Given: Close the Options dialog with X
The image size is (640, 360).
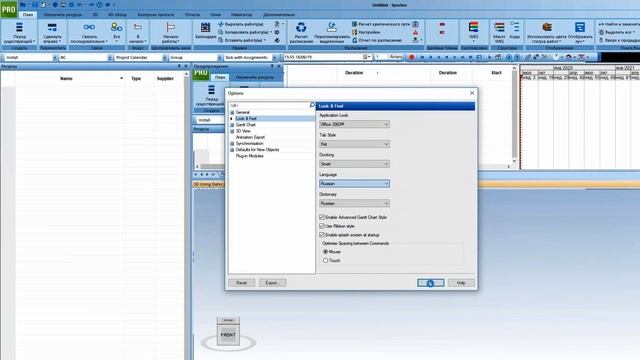Looking at the screenshot, I should tap(472, 93).
